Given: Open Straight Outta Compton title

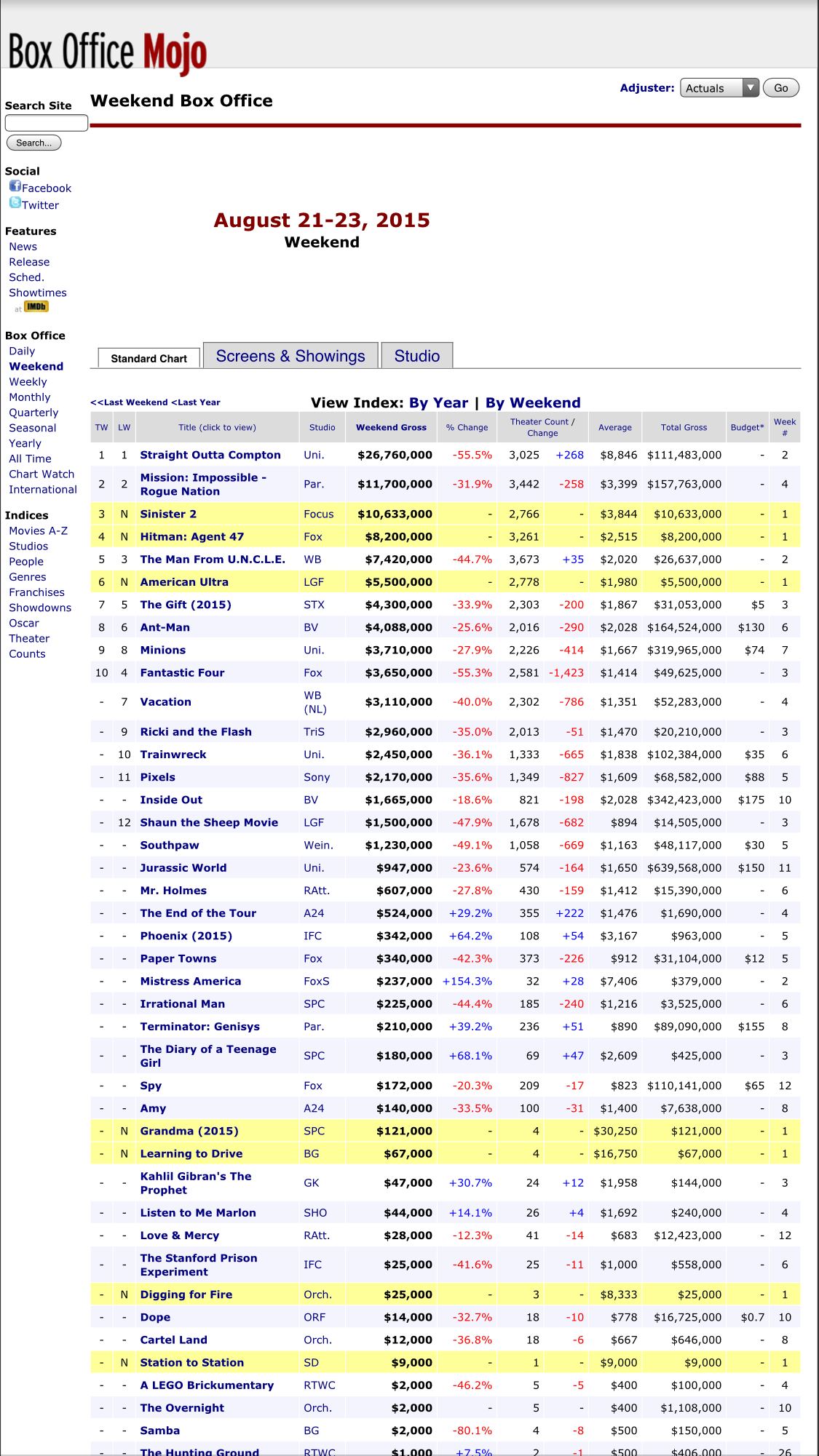Looking at the screenshot, I should coord(210,455).
